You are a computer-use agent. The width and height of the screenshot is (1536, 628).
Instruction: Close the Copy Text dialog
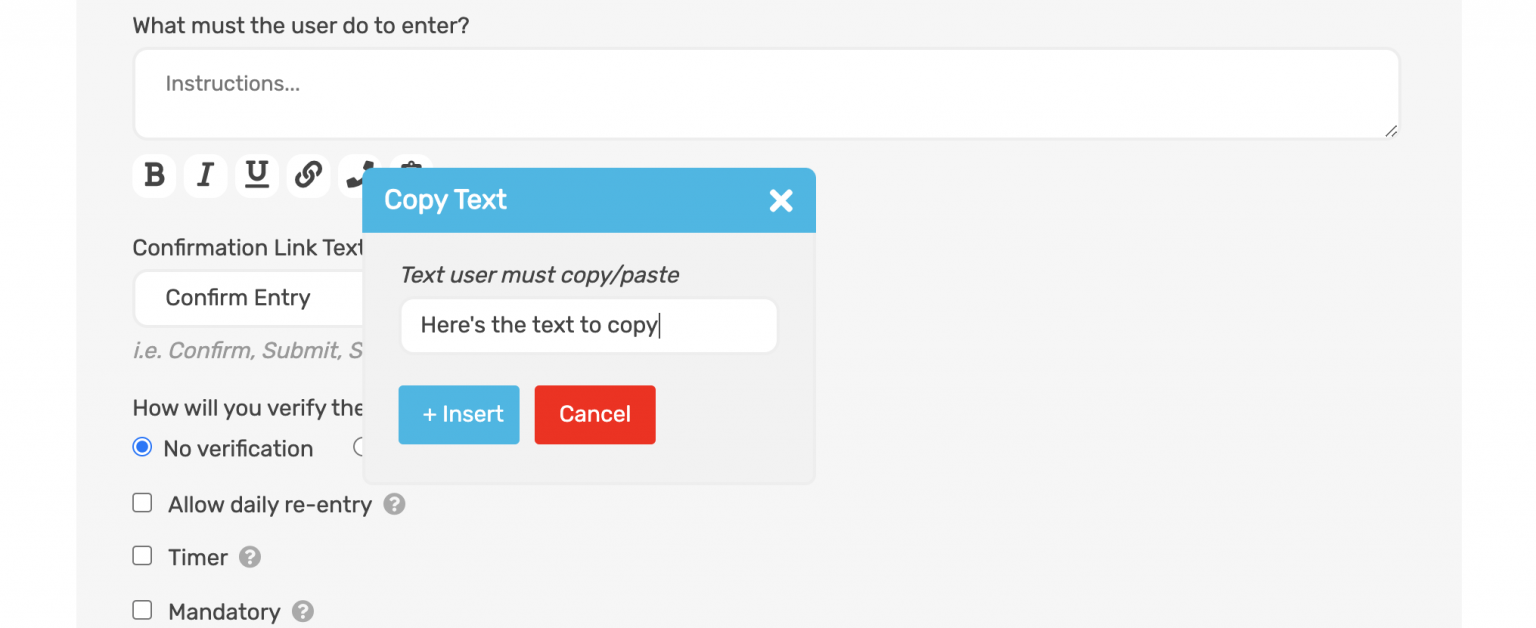pyautogui.click(x=781, y=200)
